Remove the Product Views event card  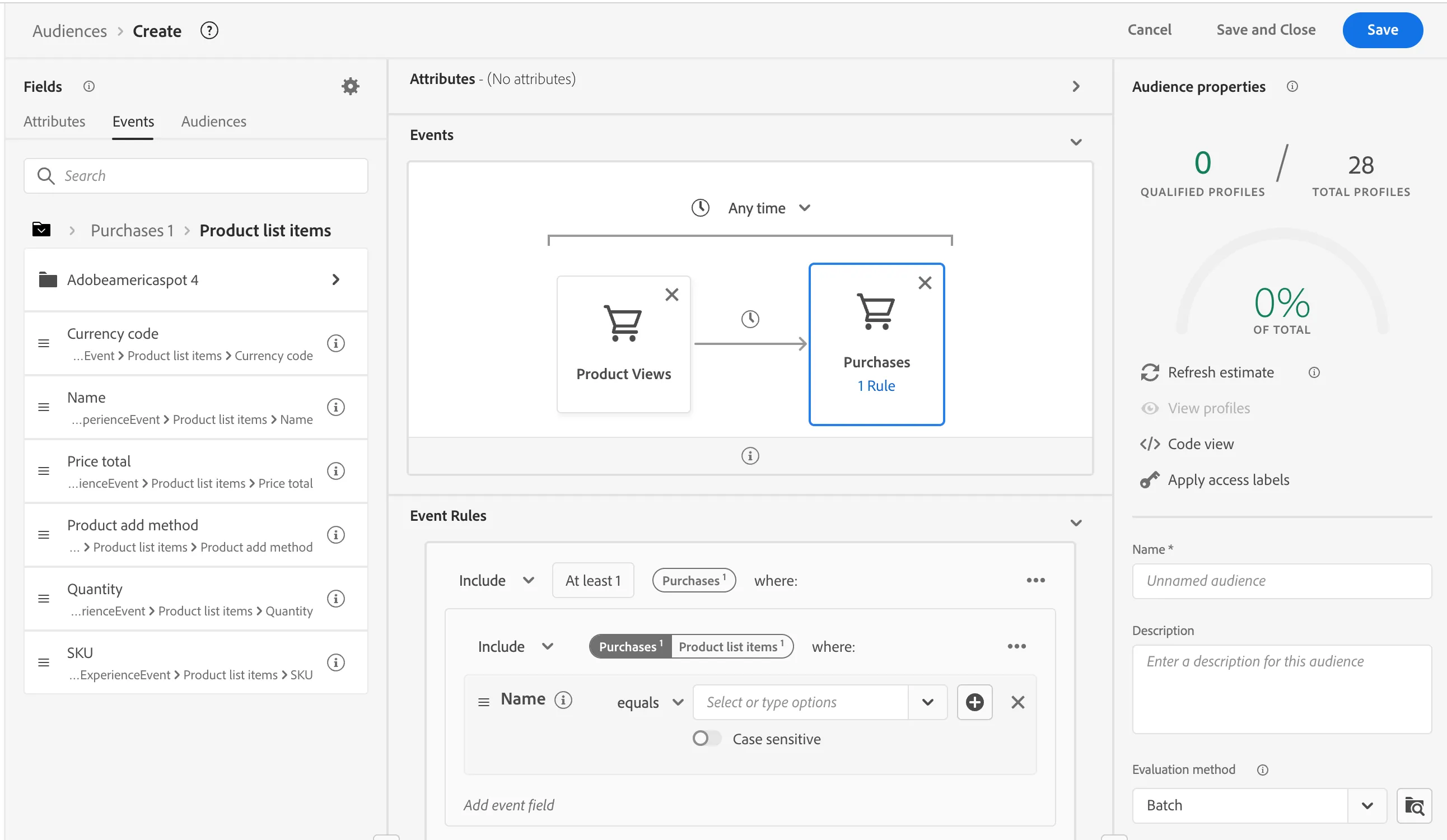click(x=672, y=295)
